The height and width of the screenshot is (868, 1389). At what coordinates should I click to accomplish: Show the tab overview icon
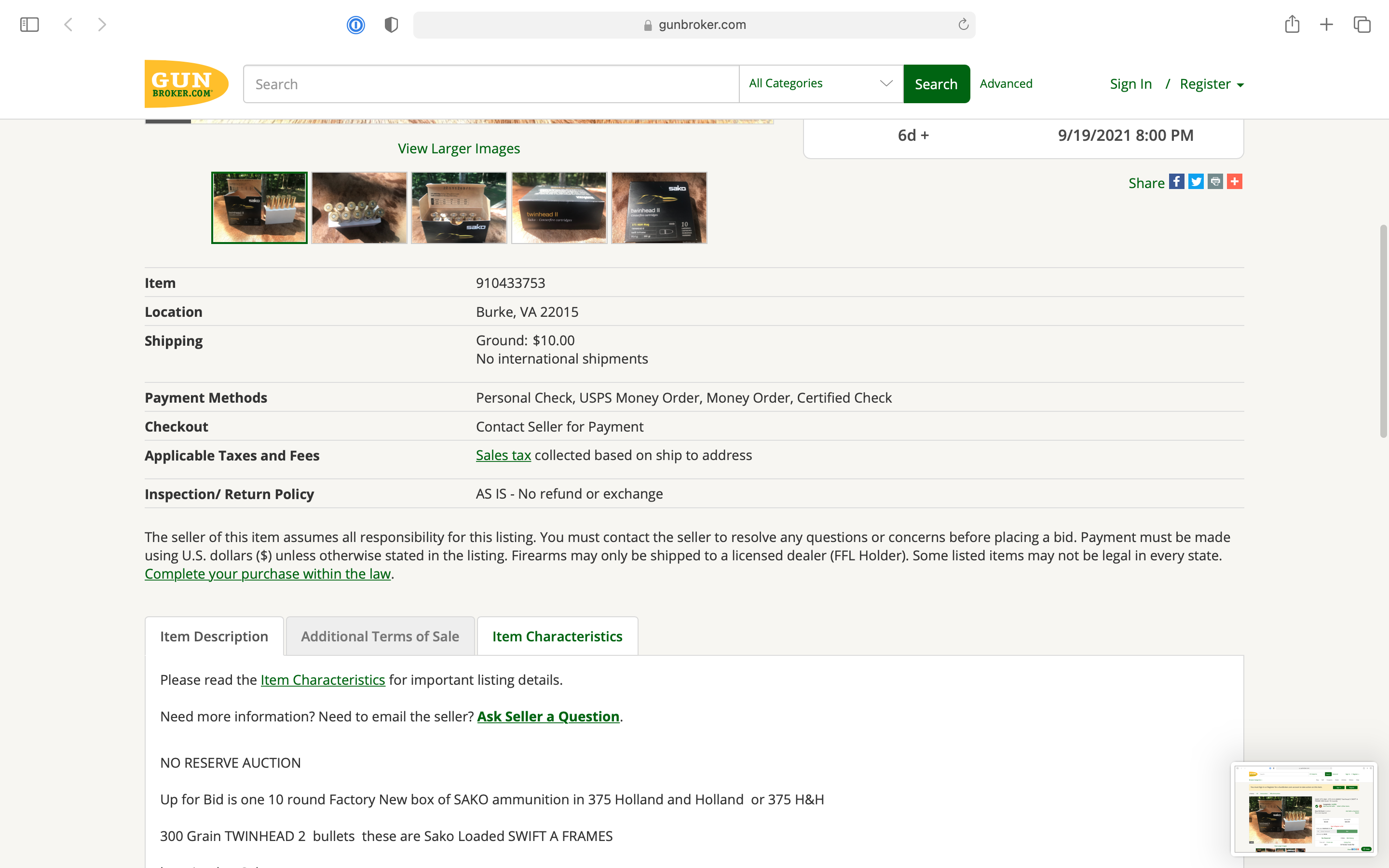coord(1362,25)
